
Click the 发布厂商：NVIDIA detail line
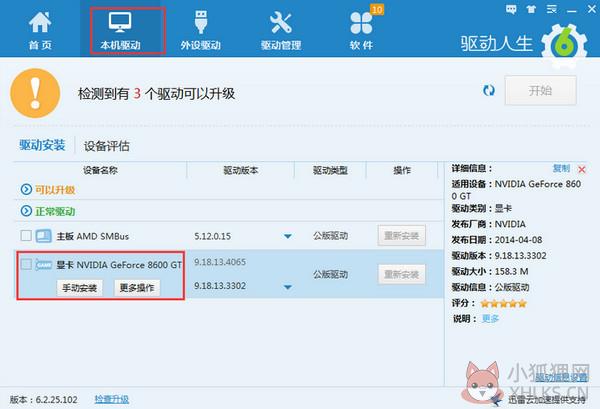488,224
